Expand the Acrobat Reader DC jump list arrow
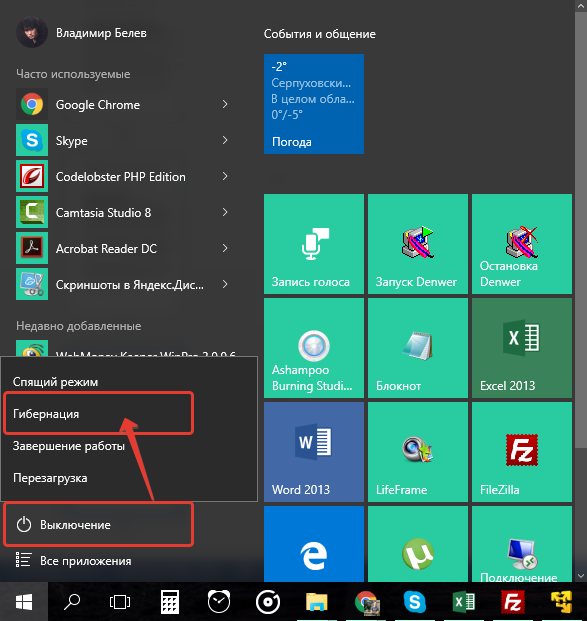The image size is (587, 621). [225, 248]
